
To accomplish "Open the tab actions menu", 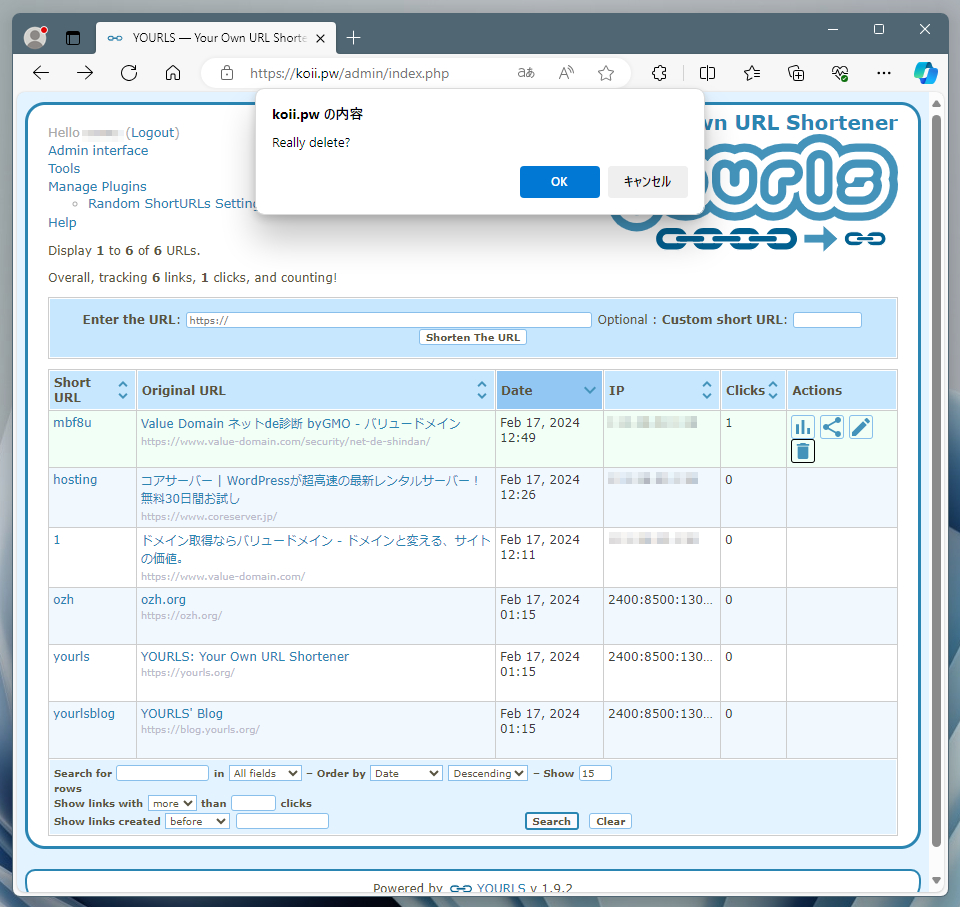I will [73, 38].
